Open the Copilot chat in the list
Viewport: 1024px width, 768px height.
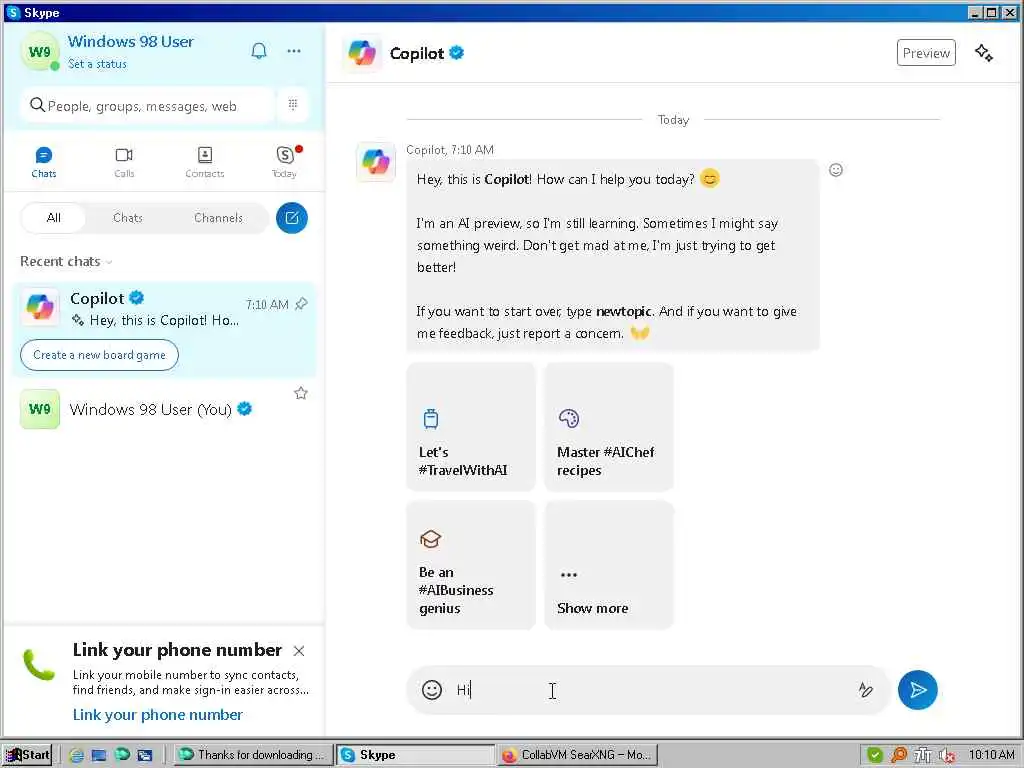[165, 329]
